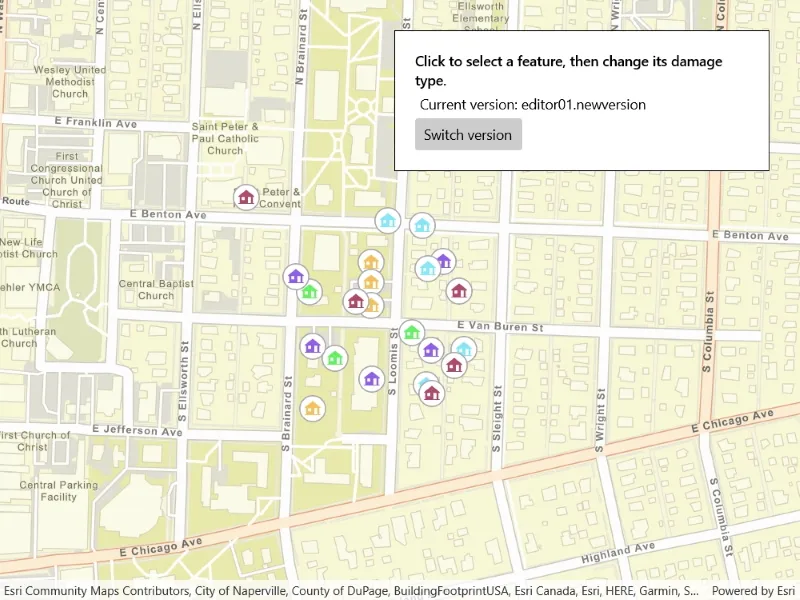Open the Powered by Esri link
The image size is (800, 600).
(753, 591)
